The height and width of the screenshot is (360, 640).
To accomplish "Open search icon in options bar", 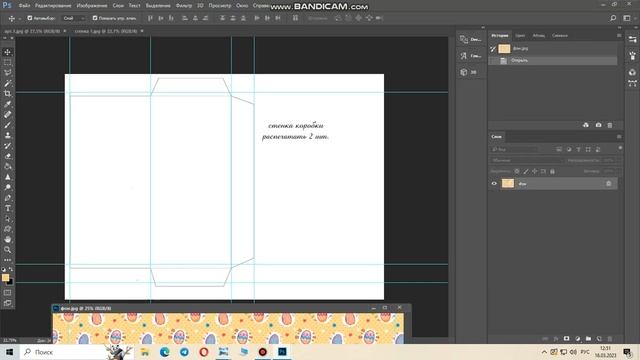I will [x=613, y=18].
